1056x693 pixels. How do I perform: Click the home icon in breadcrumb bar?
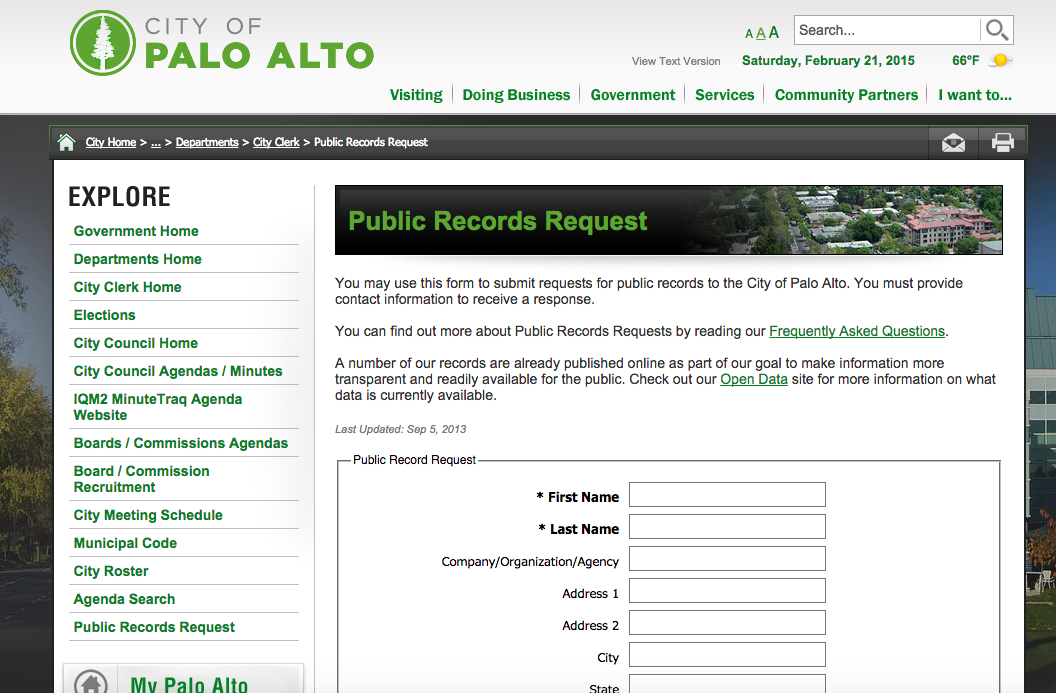coord(67,142)
